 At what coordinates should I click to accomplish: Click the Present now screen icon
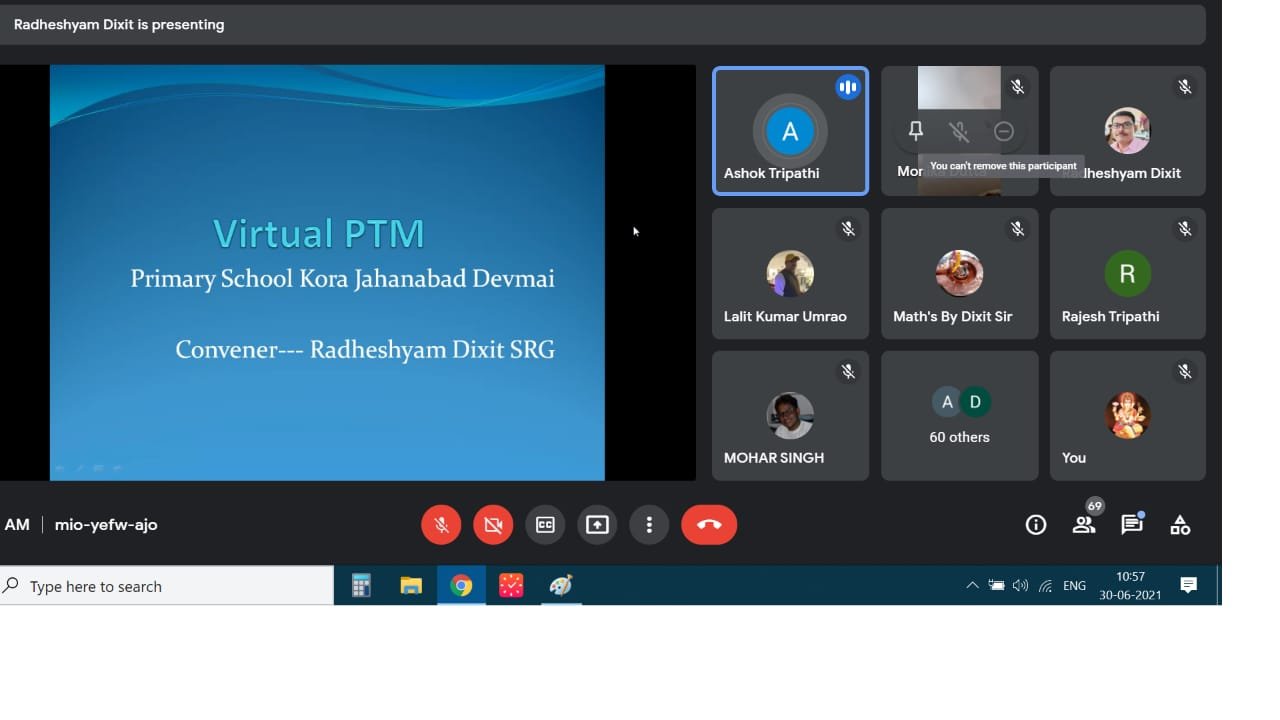[597, 525]
